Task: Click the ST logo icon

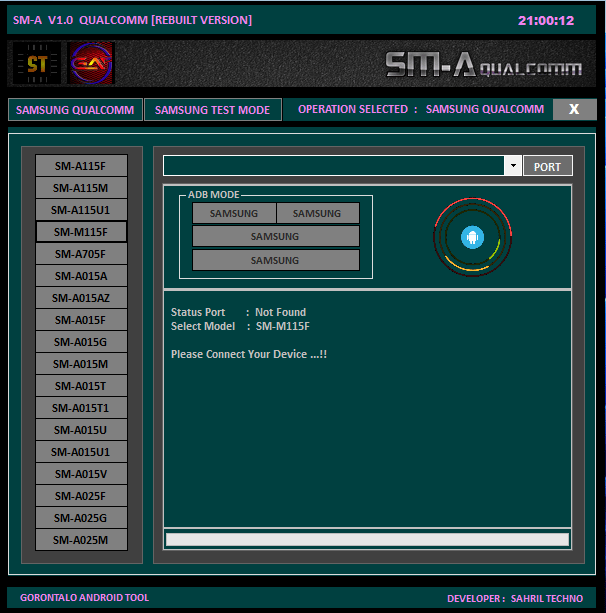Action: [37, 63]
